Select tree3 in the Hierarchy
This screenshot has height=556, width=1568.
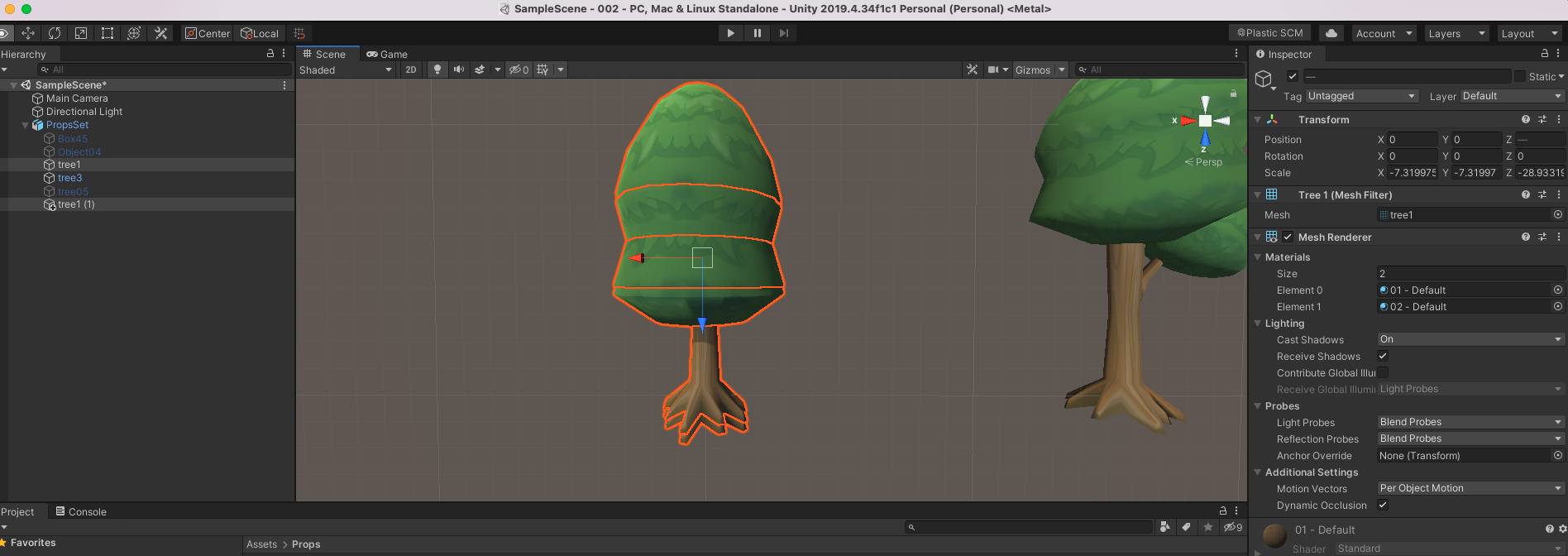coord(69,178)
